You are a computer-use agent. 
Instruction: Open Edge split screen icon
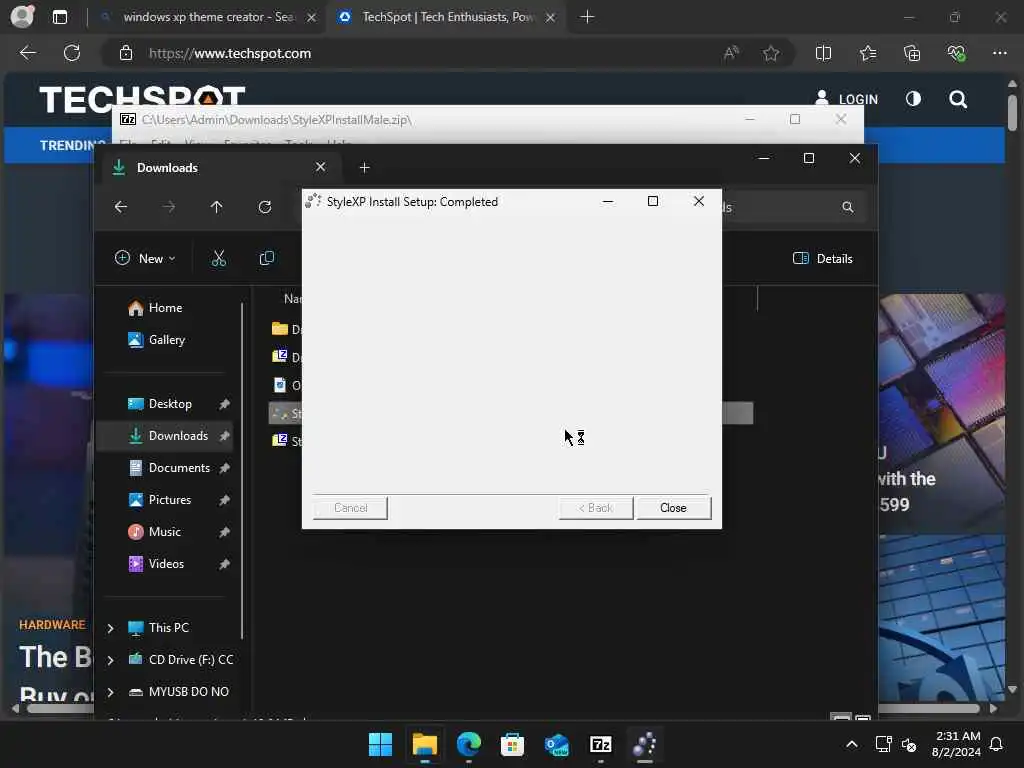[824, 53]
